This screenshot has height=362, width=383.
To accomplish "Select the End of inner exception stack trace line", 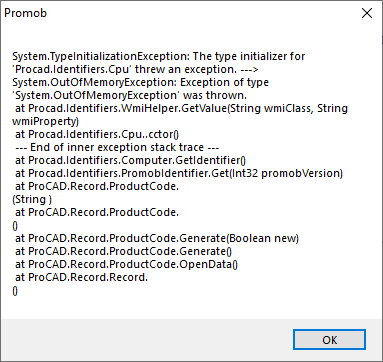I will [x=117, y=147].
